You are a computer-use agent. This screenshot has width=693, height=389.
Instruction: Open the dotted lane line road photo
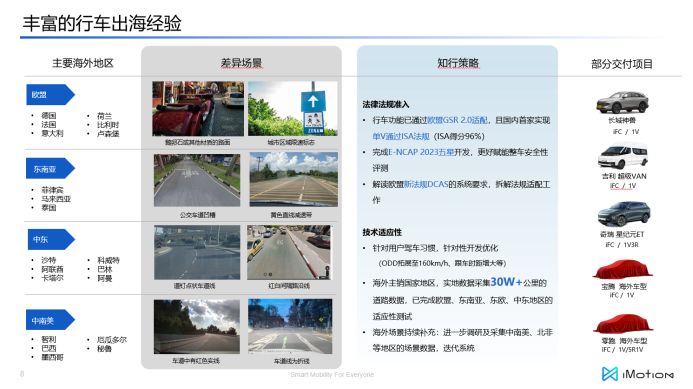click(x=197, y=252)
